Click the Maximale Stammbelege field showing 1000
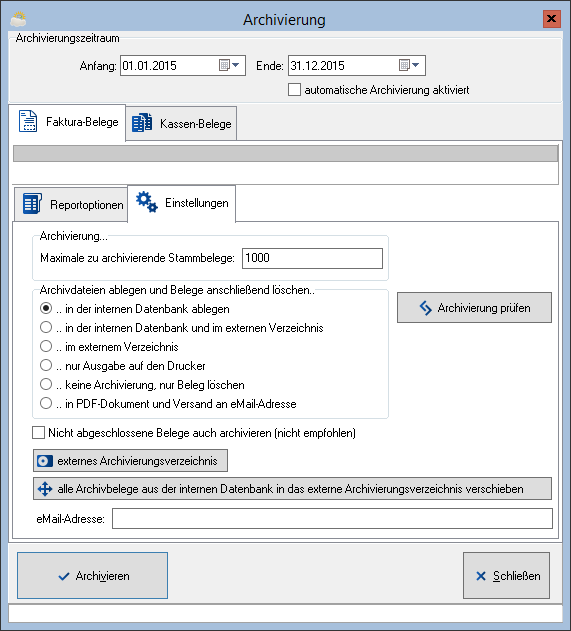Screen dimensions: 571x631 [312, 258]
